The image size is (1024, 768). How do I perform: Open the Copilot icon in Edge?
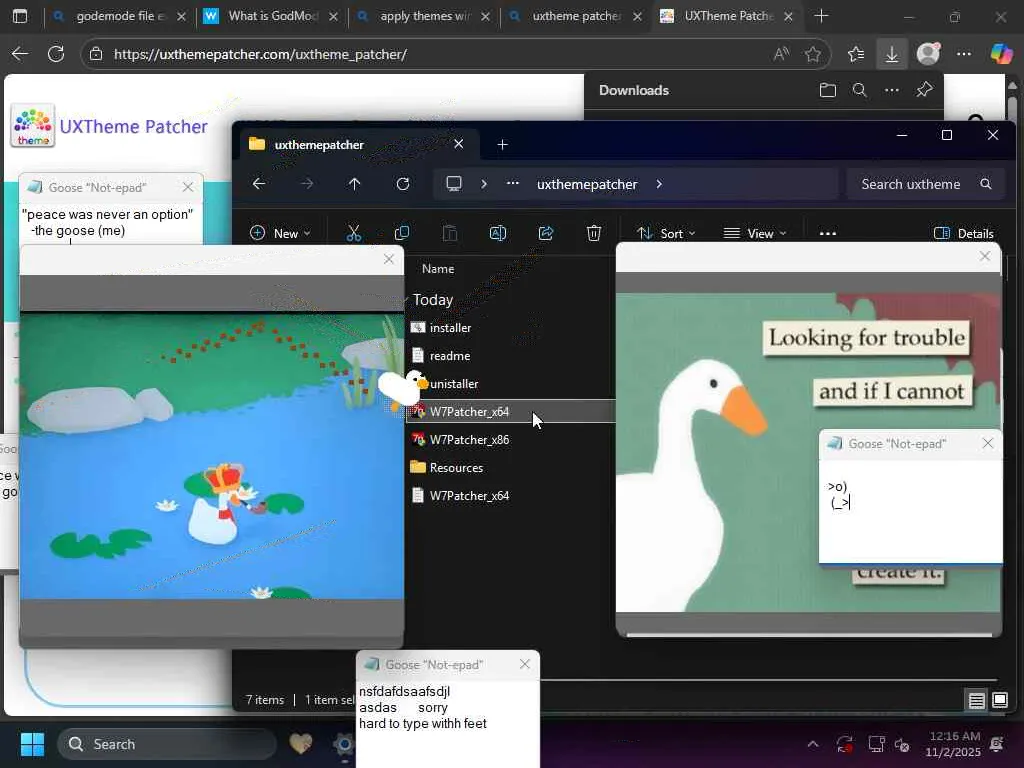pos(1001,54)
